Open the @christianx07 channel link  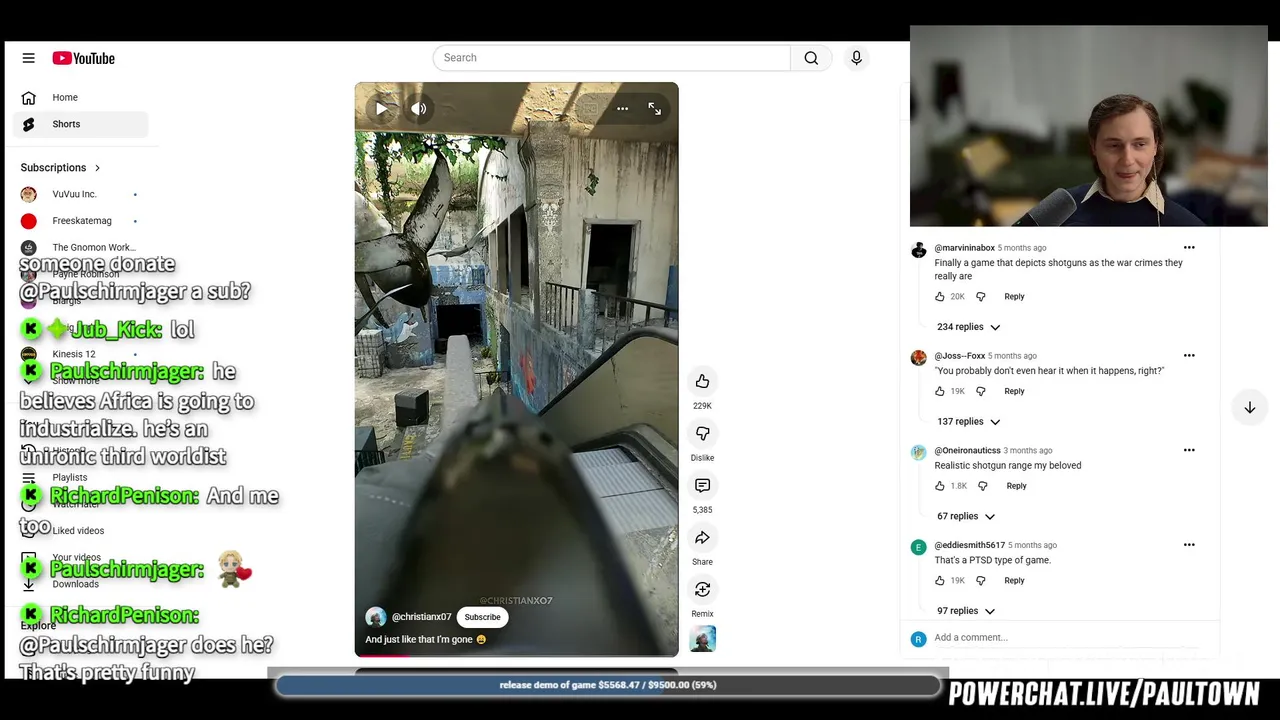[421, 617]
